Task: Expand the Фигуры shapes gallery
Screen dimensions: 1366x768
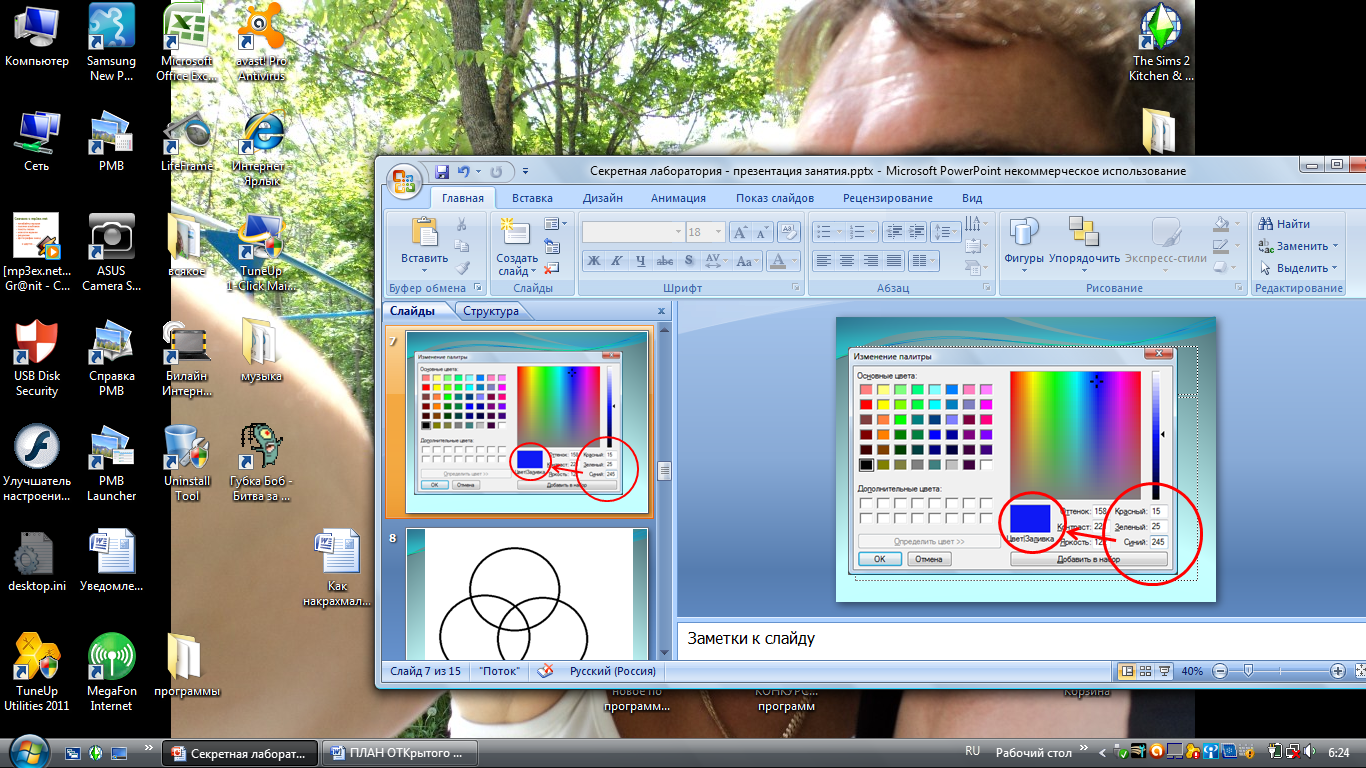Action: 1023,243
